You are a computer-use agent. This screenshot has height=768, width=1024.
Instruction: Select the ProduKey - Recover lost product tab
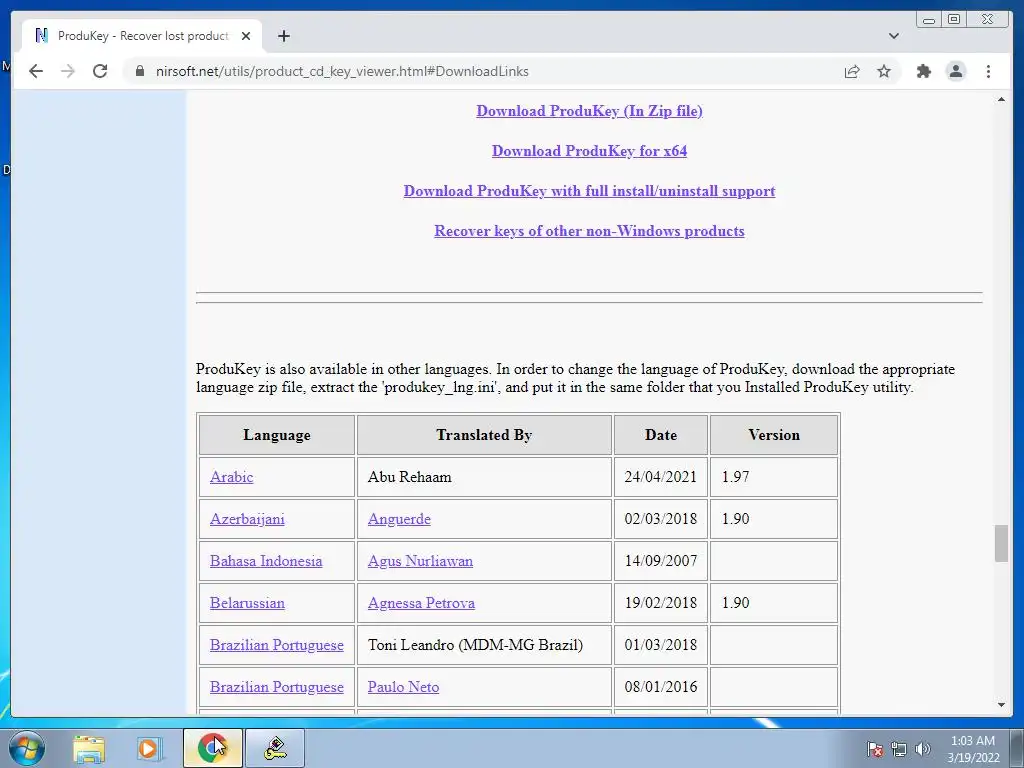142,36
